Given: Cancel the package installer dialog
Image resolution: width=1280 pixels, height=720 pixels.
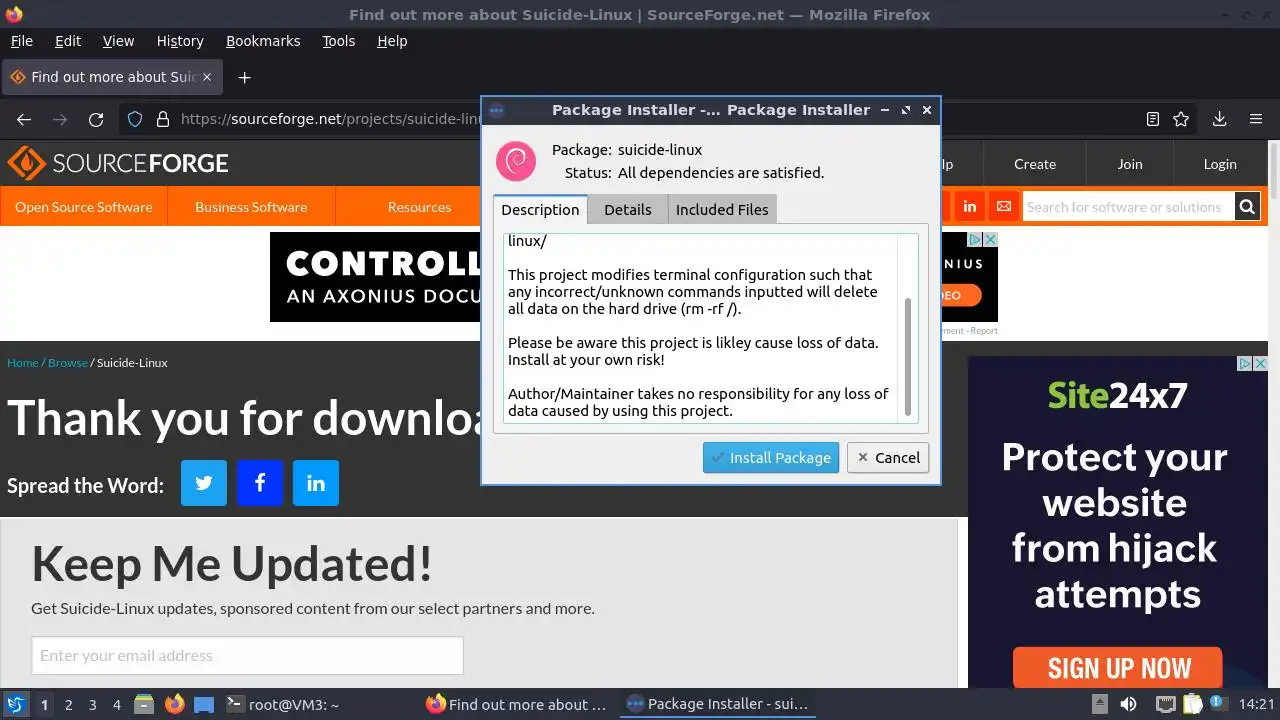Looking at the screenshot, I should pyautogui.click(x=888, y=458).
